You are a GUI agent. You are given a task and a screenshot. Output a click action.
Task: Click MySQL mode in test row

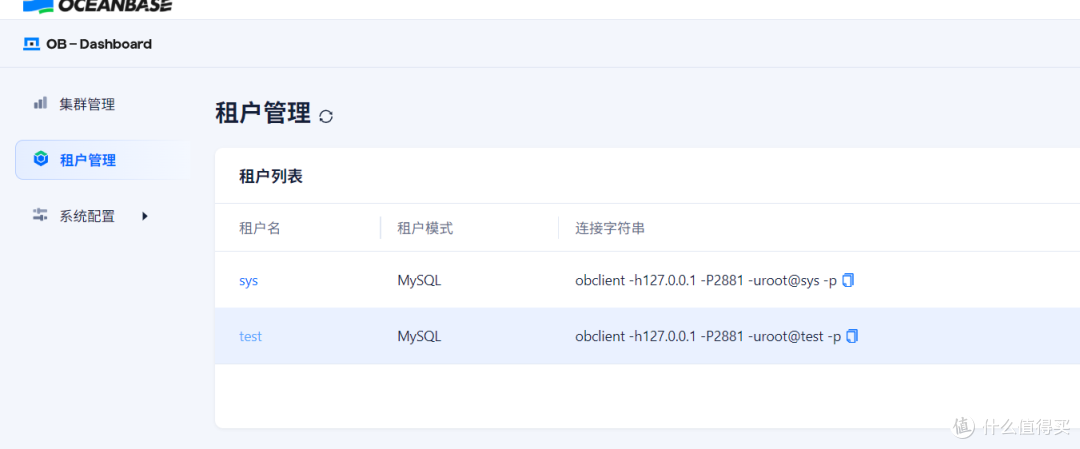(x=419, y=337)
